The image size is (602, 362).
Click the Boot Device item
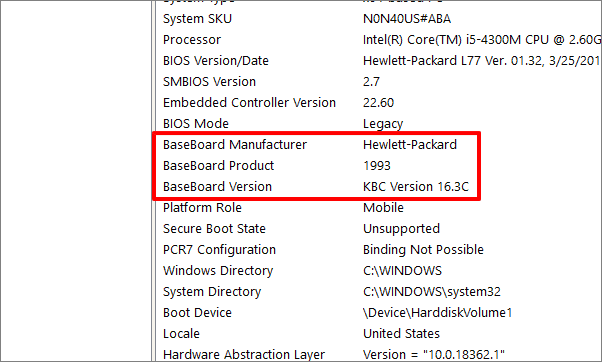click(379, 313)
